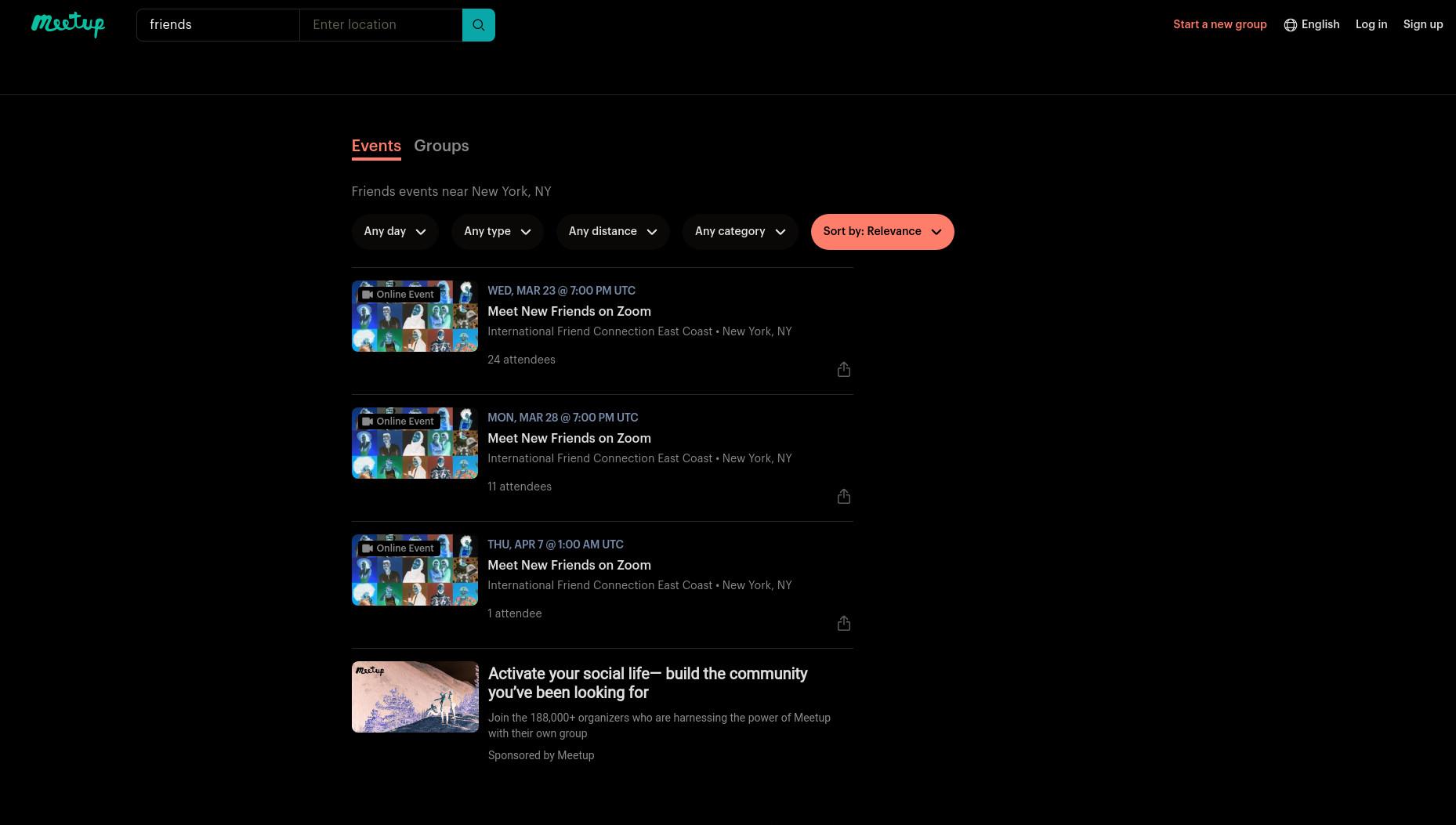Expand the Any distance filter

(x=613, y=232)
